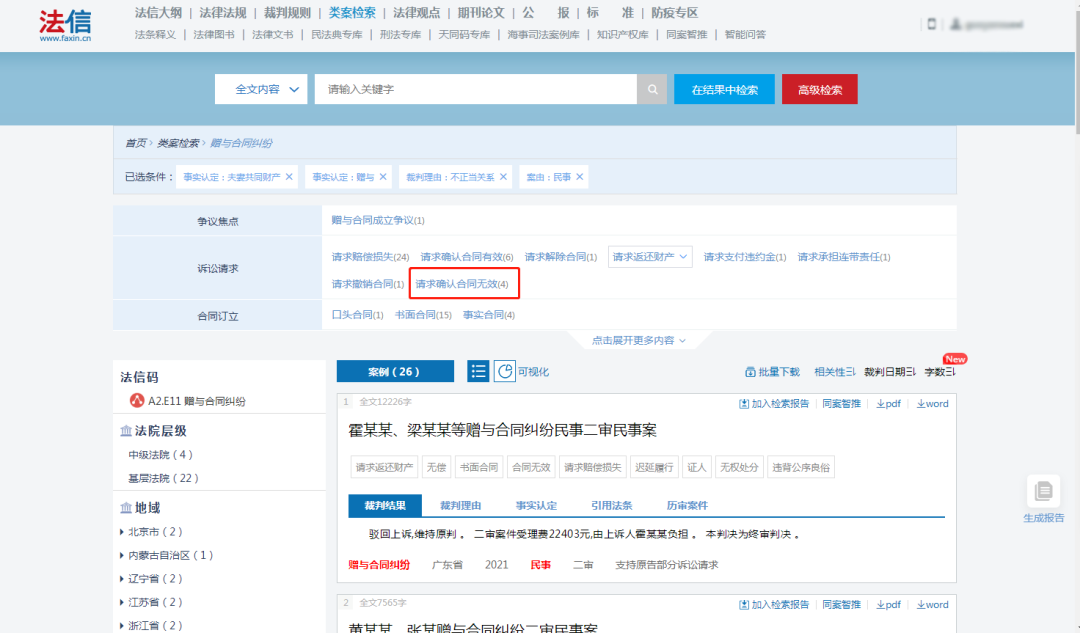Sort results by 字数

[940, 372]
